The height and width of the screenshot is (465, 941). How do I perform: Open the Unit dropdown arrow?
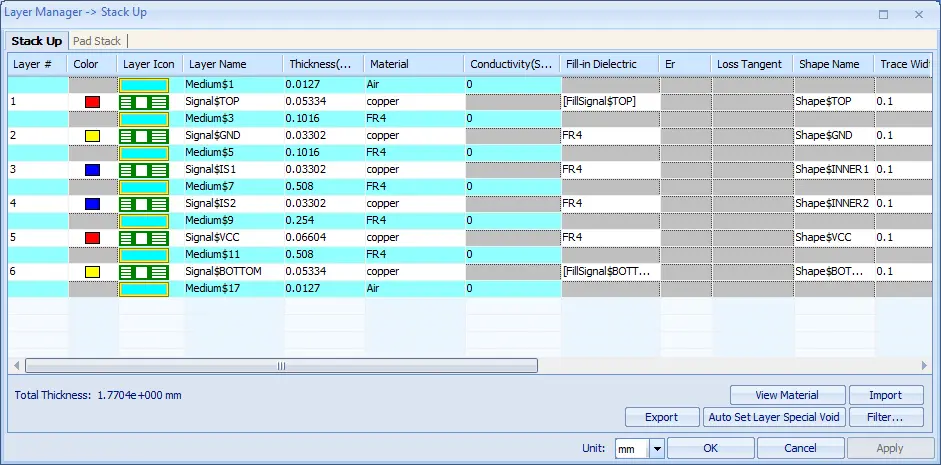(657, 448)
